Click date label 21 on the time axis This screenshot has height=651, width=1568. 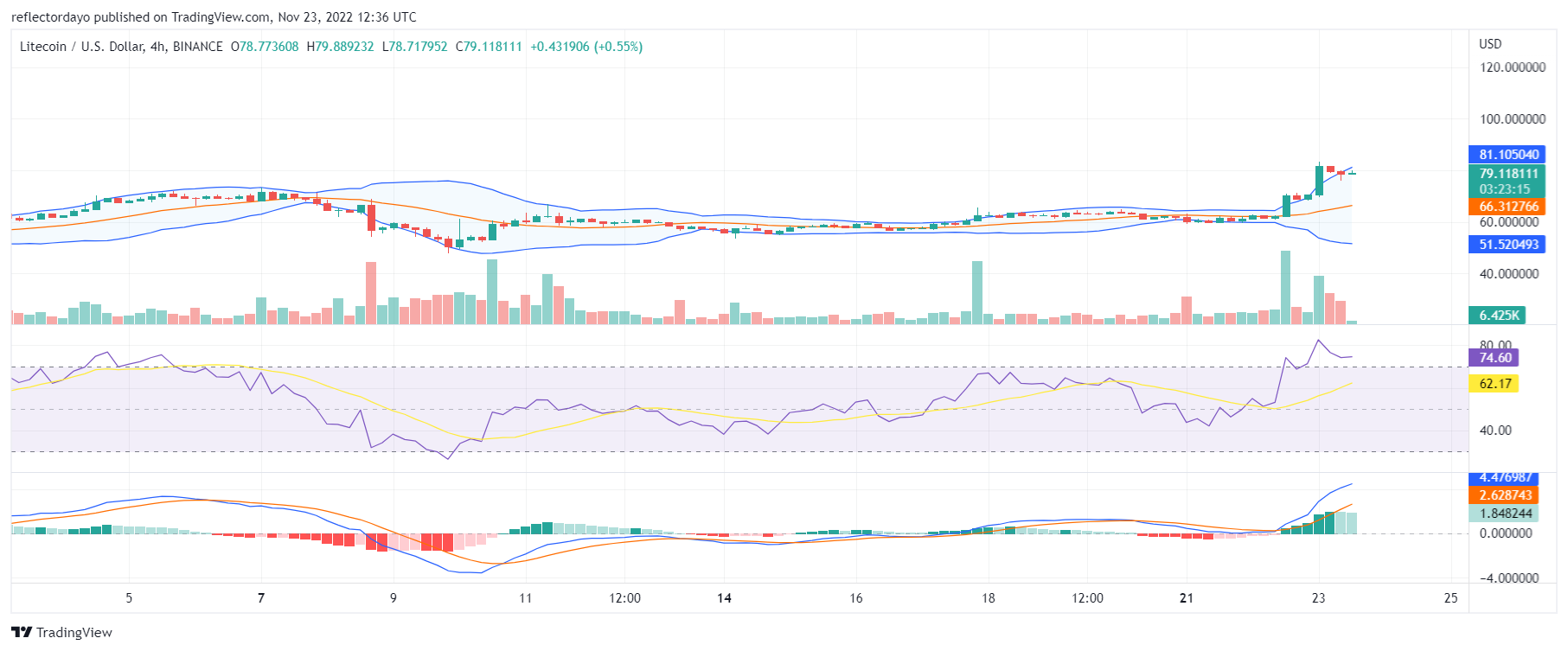[1187, 598]
